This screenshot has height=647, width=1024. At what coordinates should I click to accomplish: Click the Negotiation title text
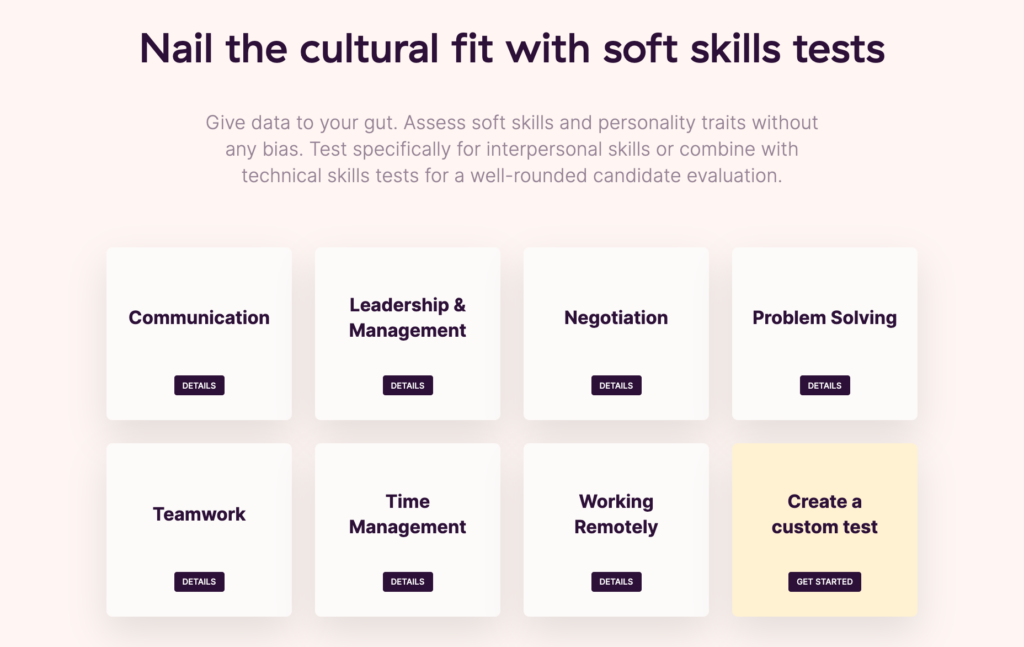pyautogui.click(x=615, y=317)
